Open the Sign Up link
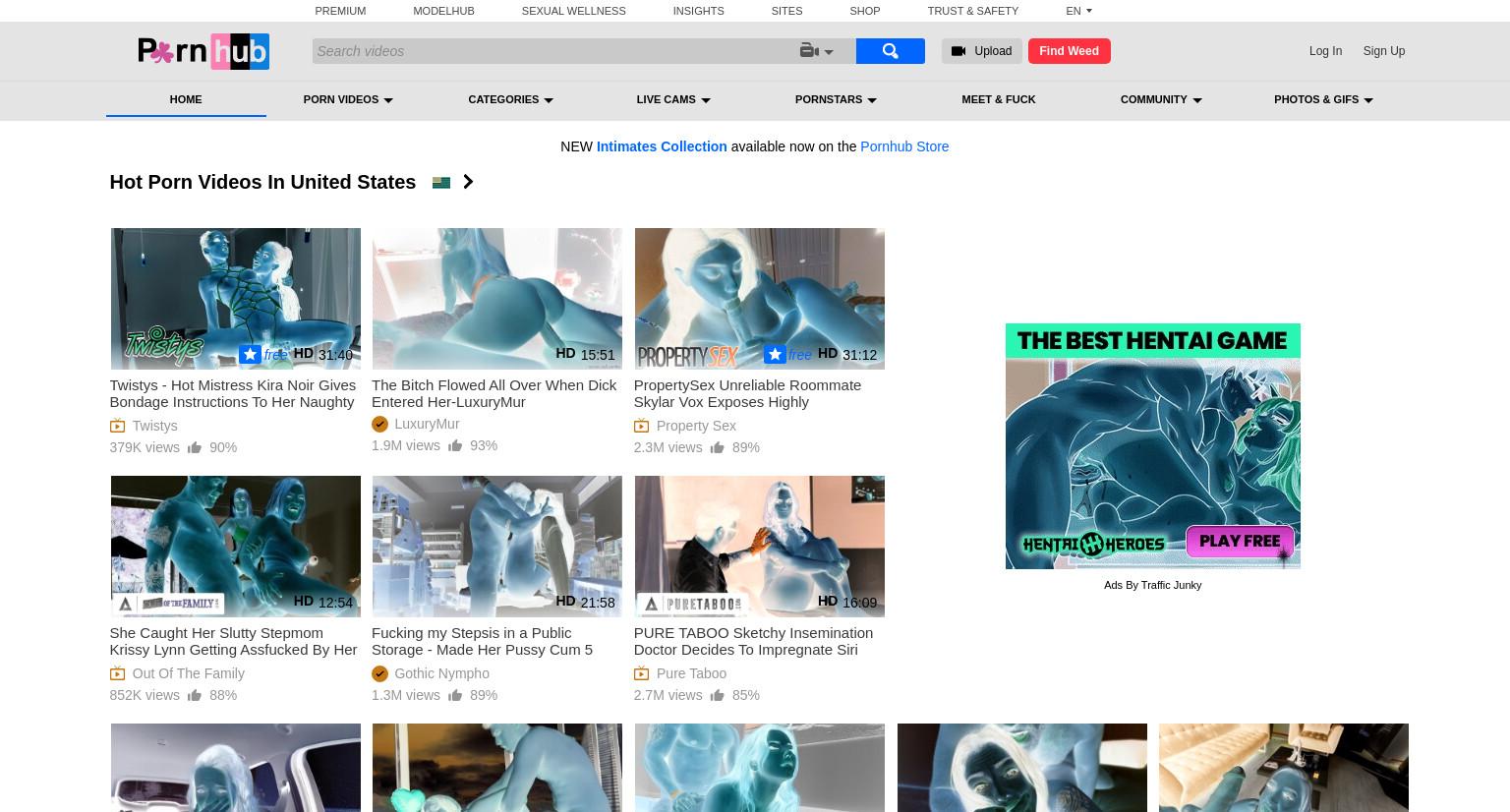 [x=1383, y=51]
